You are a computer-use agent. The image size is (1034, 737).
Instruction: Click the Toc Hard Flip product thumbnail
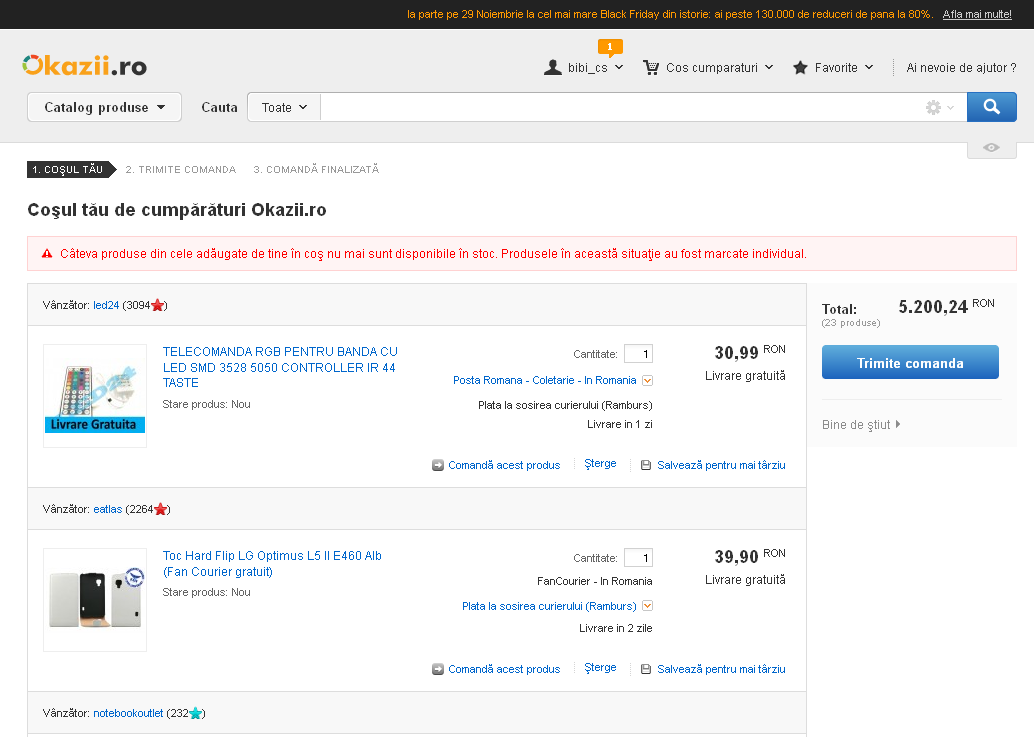[95, 600]
